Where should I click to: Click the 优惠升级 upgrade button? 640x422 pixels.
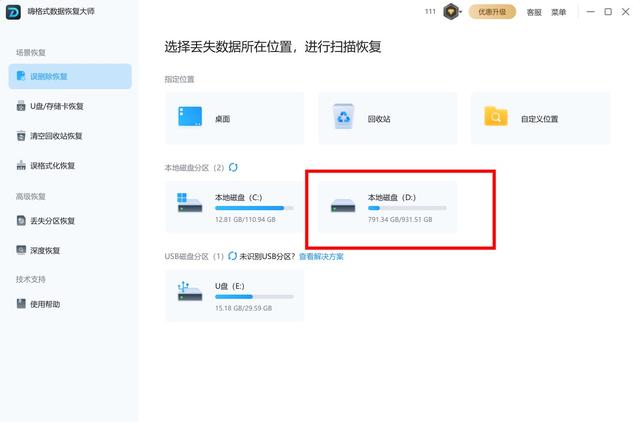[492, 12]
